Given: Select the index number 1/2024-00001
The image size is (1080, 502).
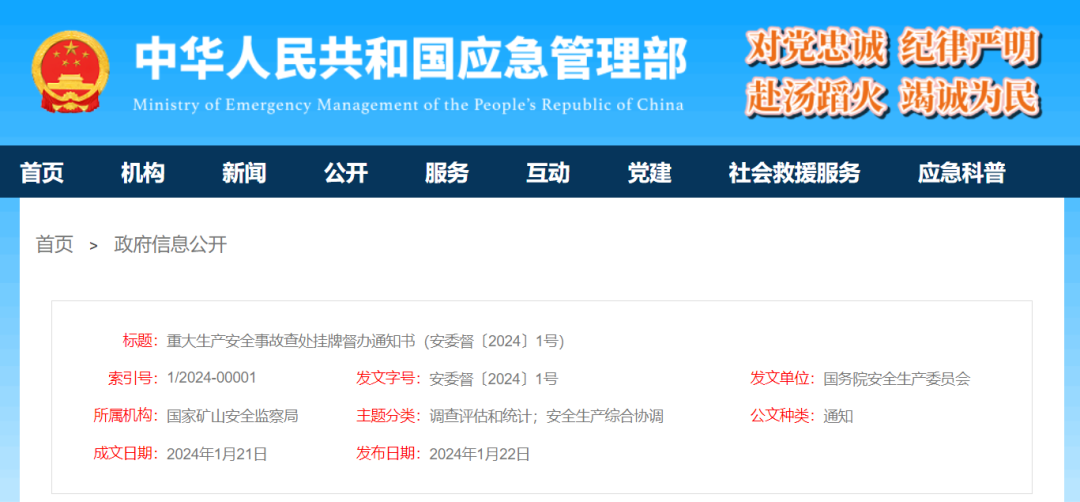Looking at the screenshot, I should 211,378.
